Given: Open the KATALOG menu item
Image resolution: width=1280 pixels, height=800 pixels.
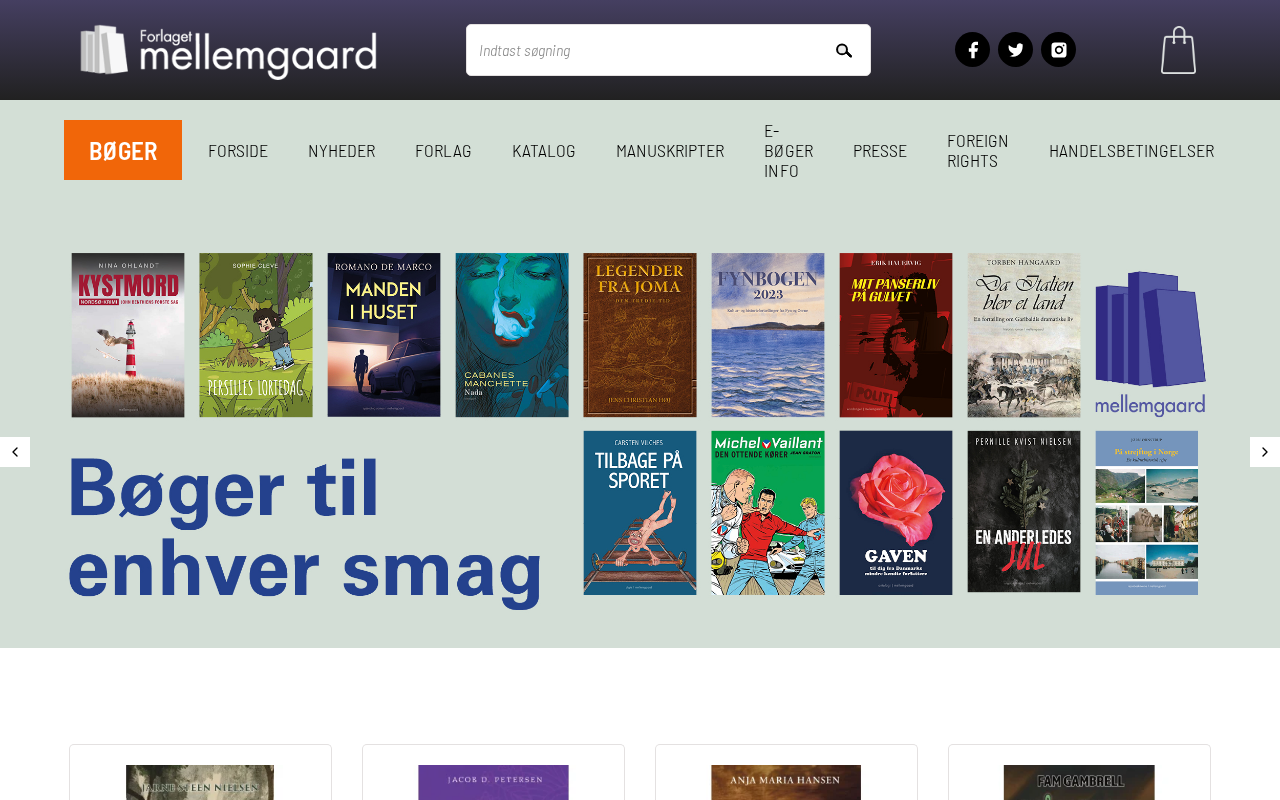Looking at the screenshot, I should point(544,150).
